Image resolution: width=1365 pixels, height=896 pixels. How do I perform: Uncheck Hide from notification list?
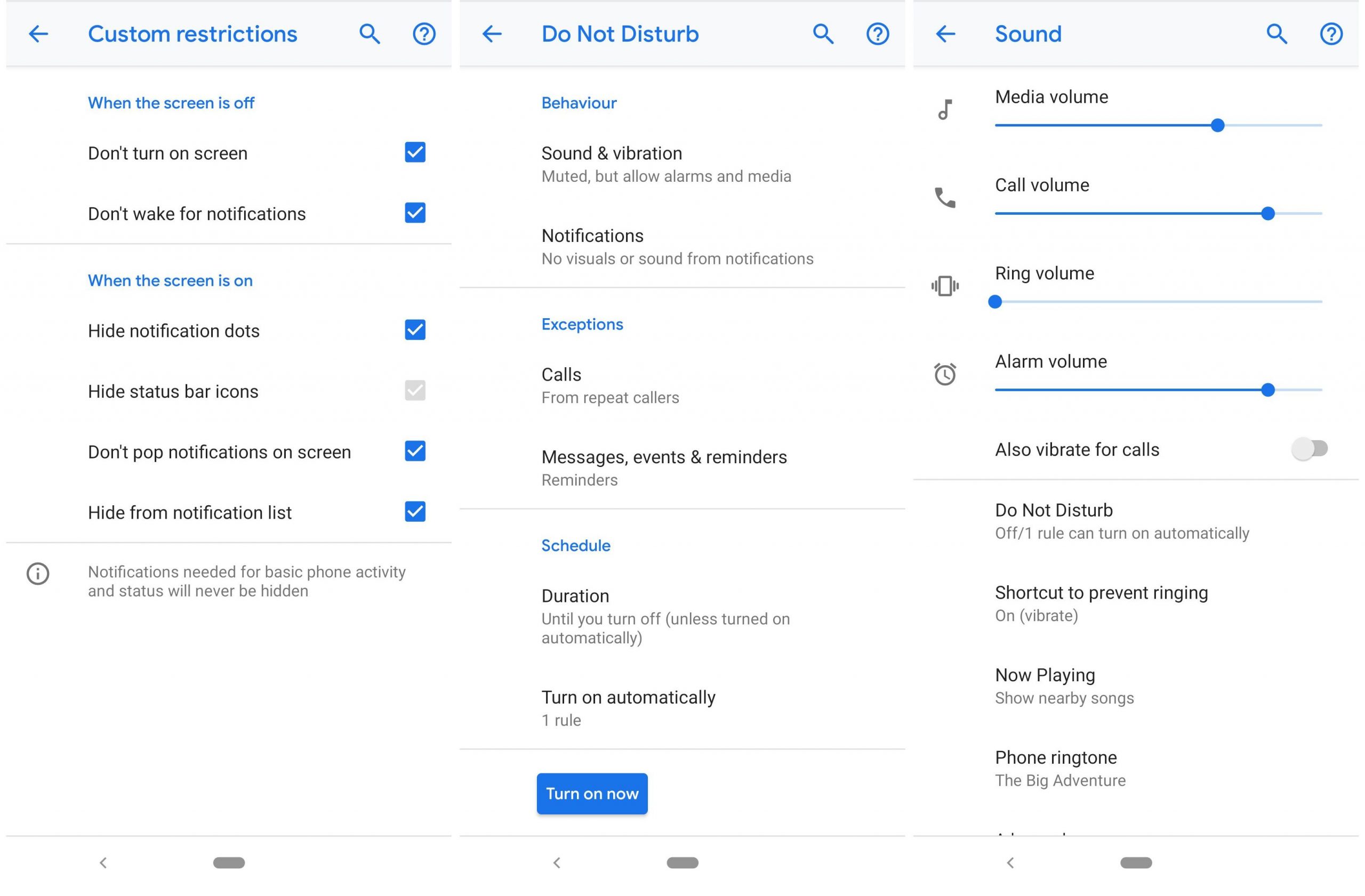coord(415,511)
